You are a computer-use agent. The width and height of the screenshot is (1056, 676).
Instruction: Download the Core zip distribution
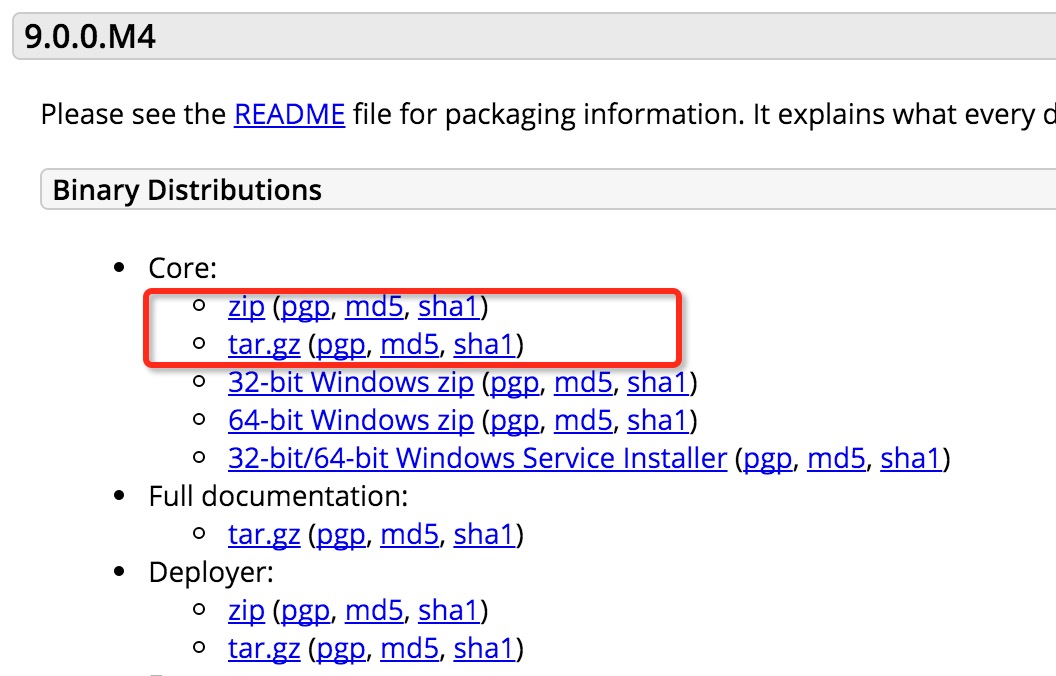246,307
